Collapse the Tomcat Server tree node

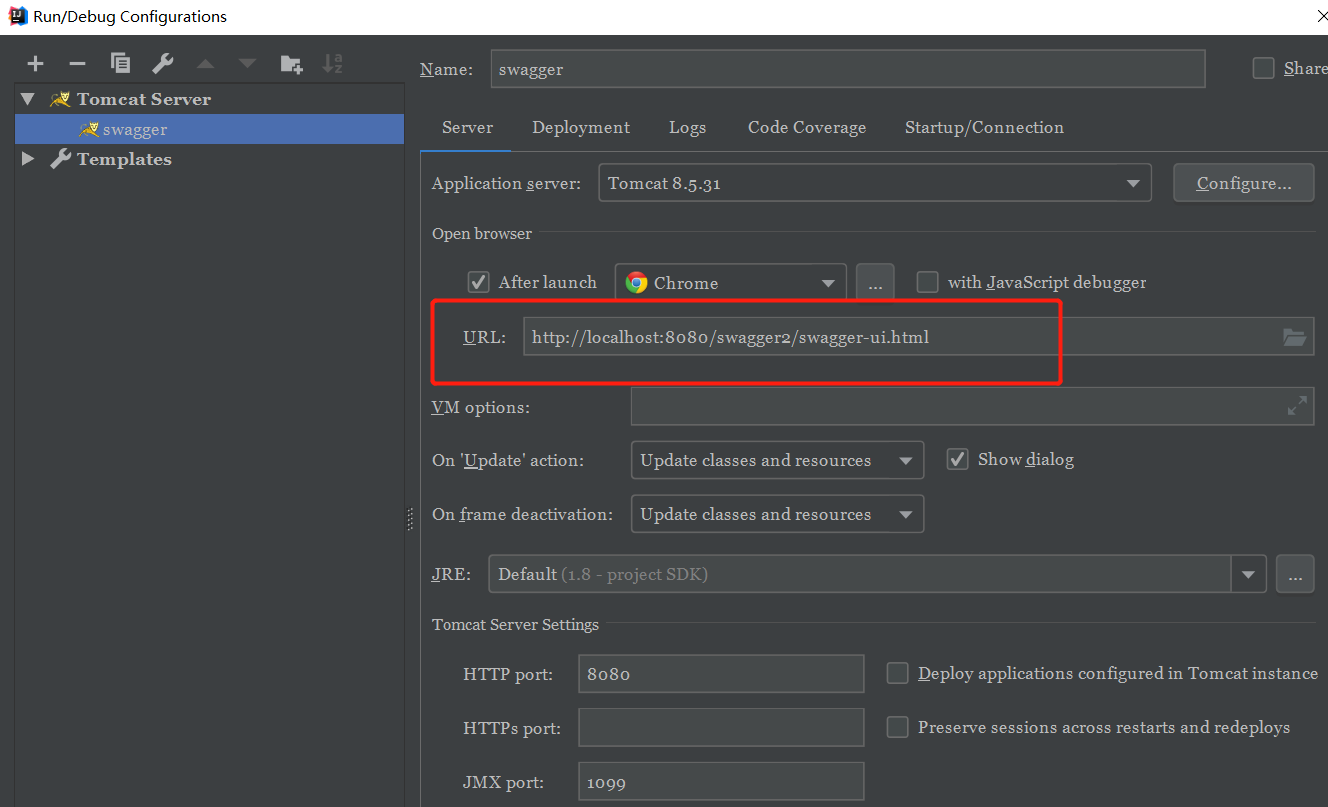click(x=28, y=99)
